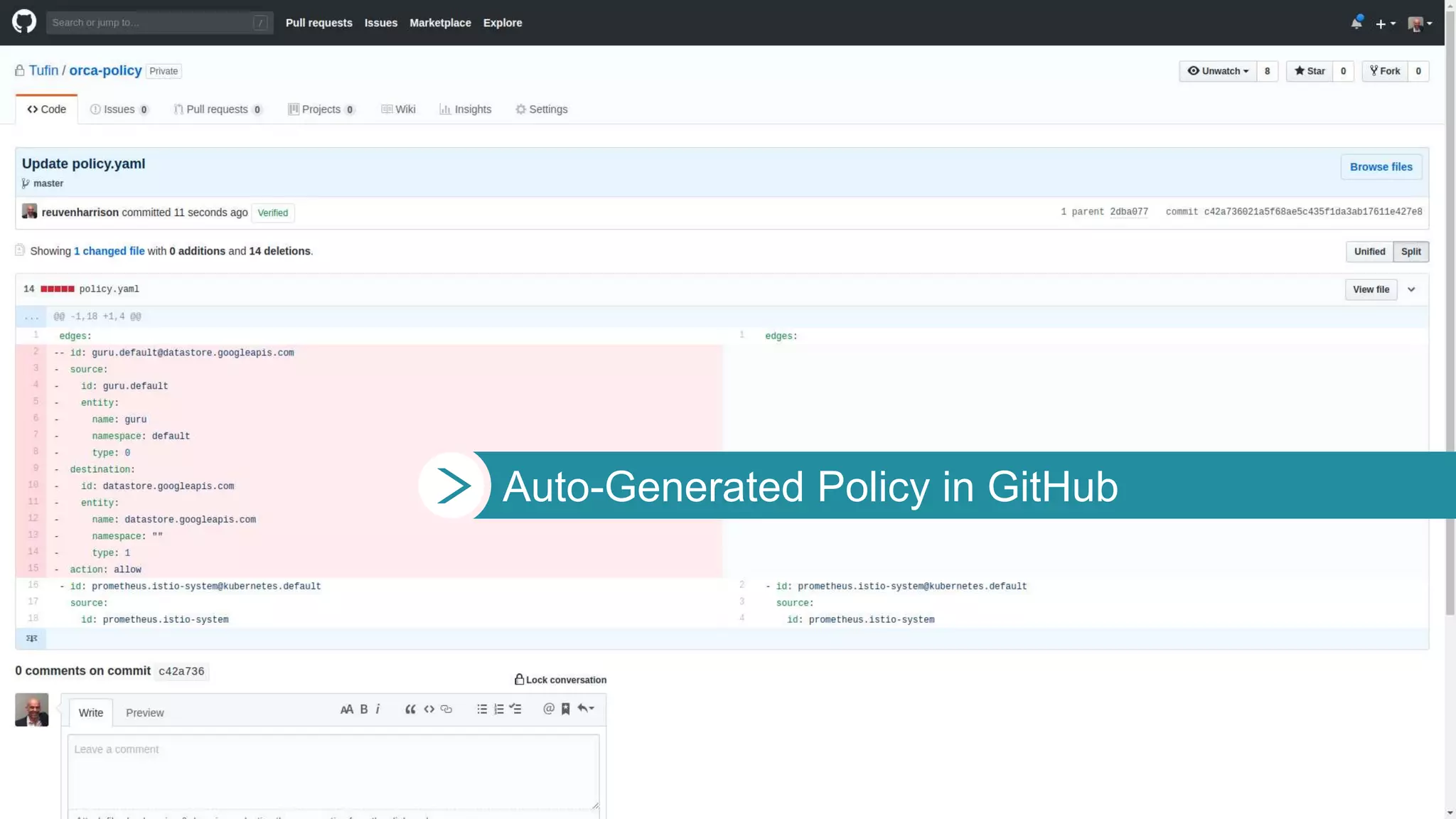Switch the diff to Split view
The image size is (1456, 819).
pyautogui.click(x=1411, y=252)
